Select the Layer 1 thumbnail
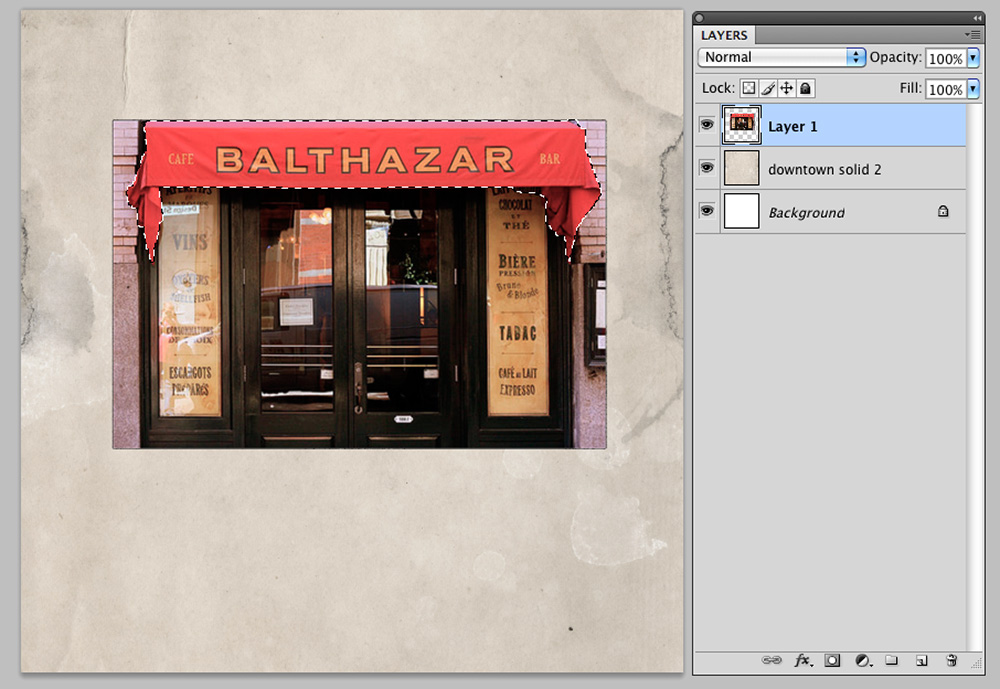This screenshot has height=689, width=1000. (x=741, y=125)
